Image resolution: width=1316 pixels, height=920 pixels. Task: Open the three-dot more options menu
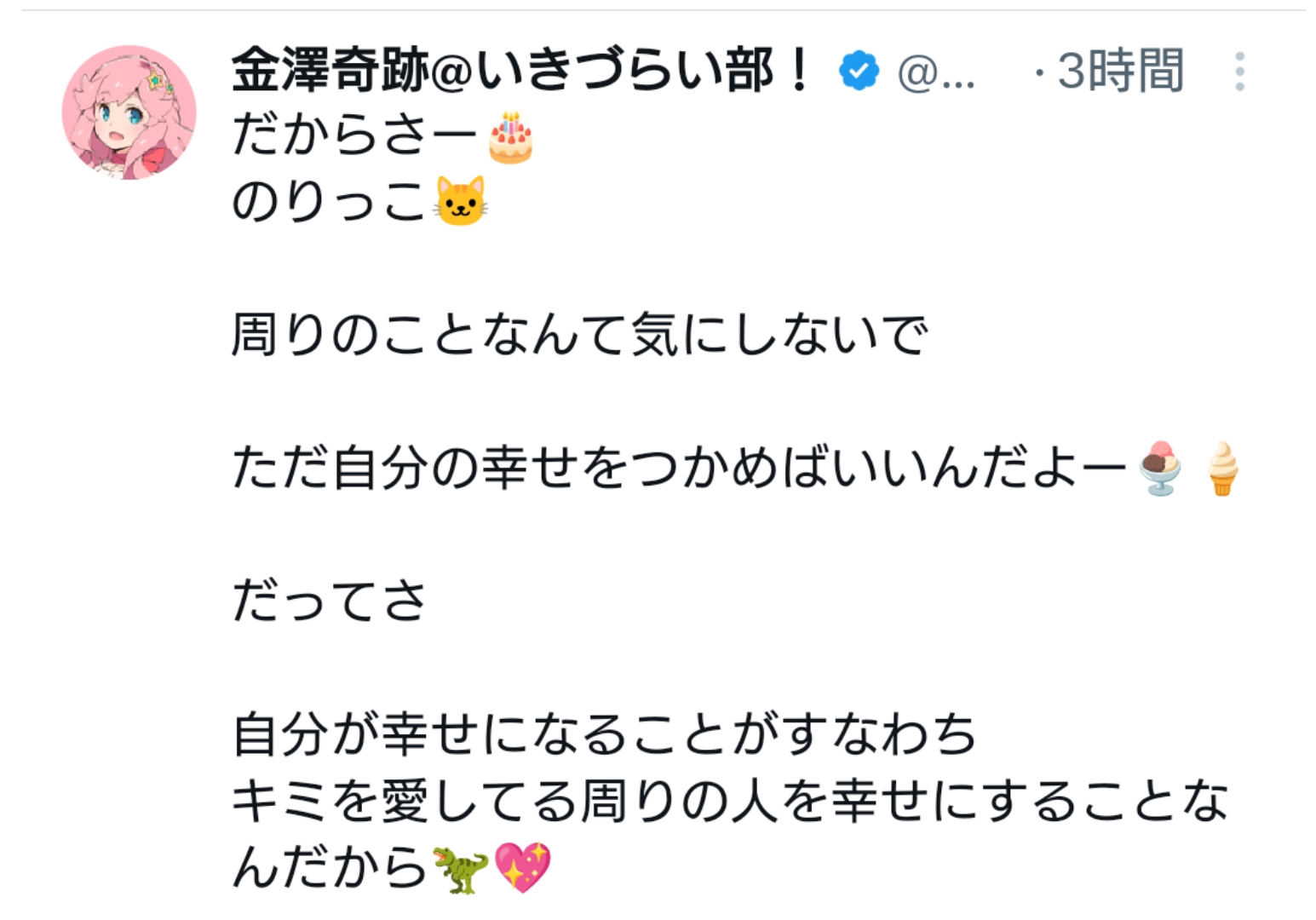(x=1239, y=72)
